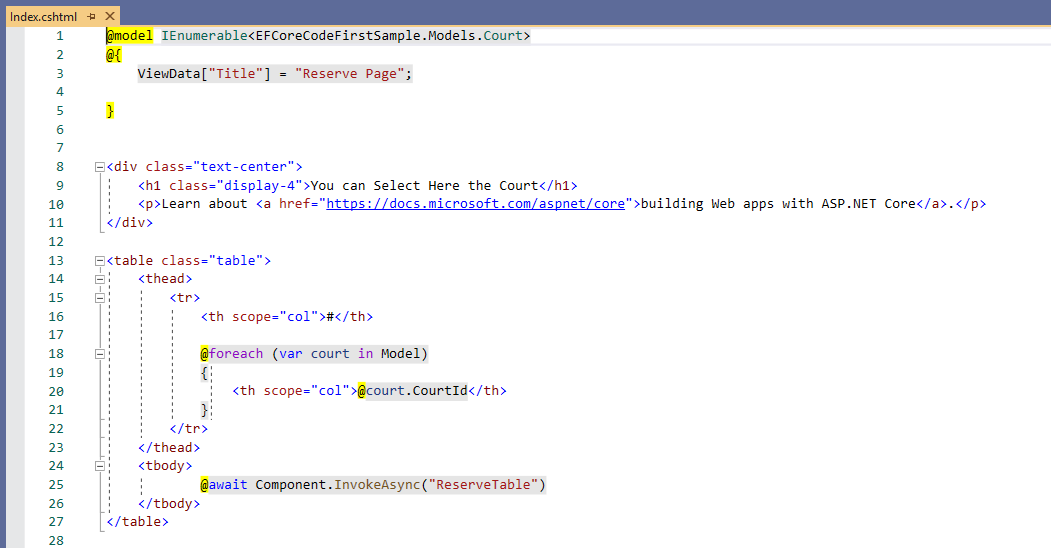Screen dimensions: 1051x548
Task: Click line number 18
Action: (56, 354)
